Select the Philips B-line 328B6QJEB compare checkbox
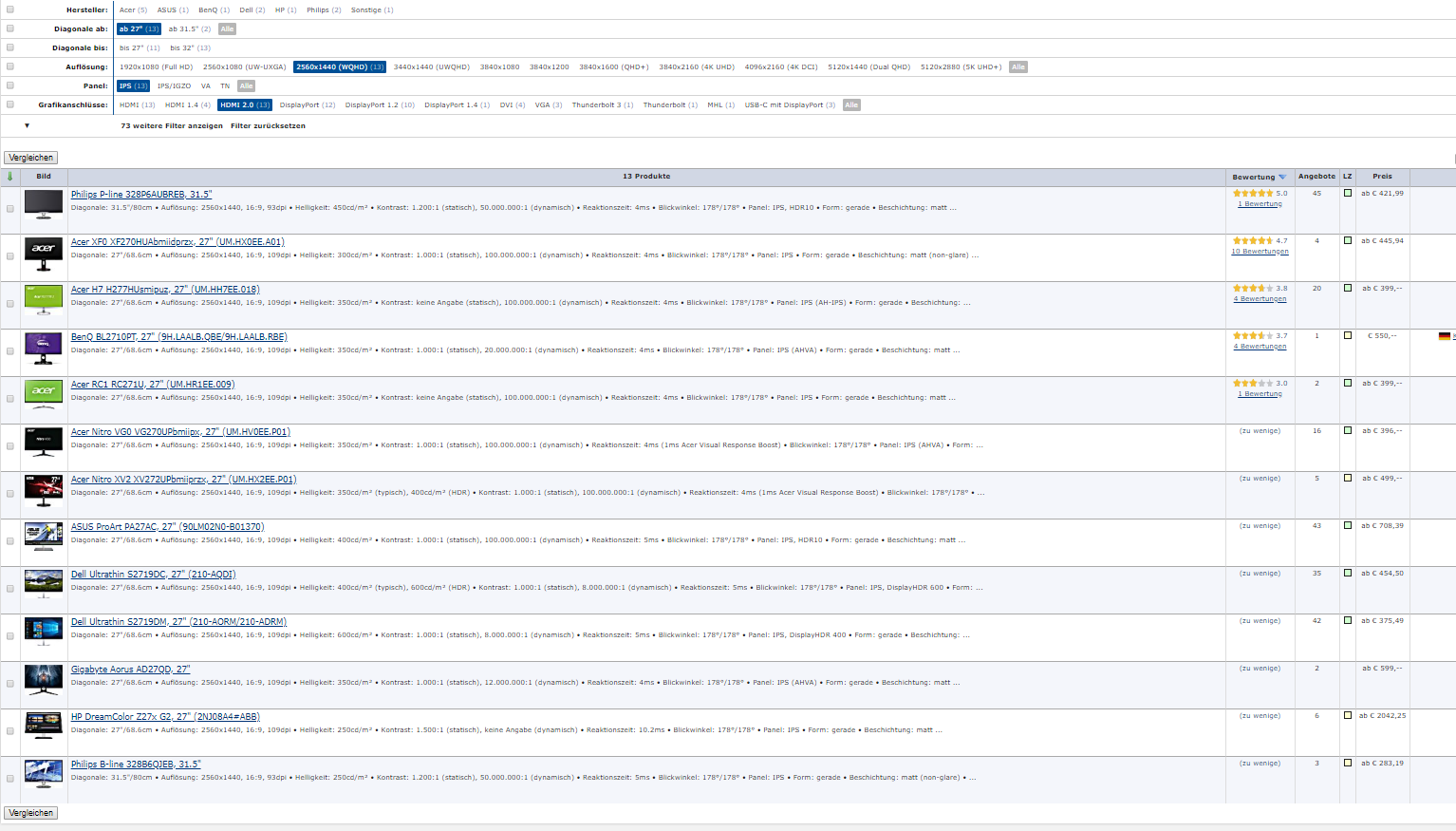Viewport: 1456px width, 831px height. [x=10, y=779]
